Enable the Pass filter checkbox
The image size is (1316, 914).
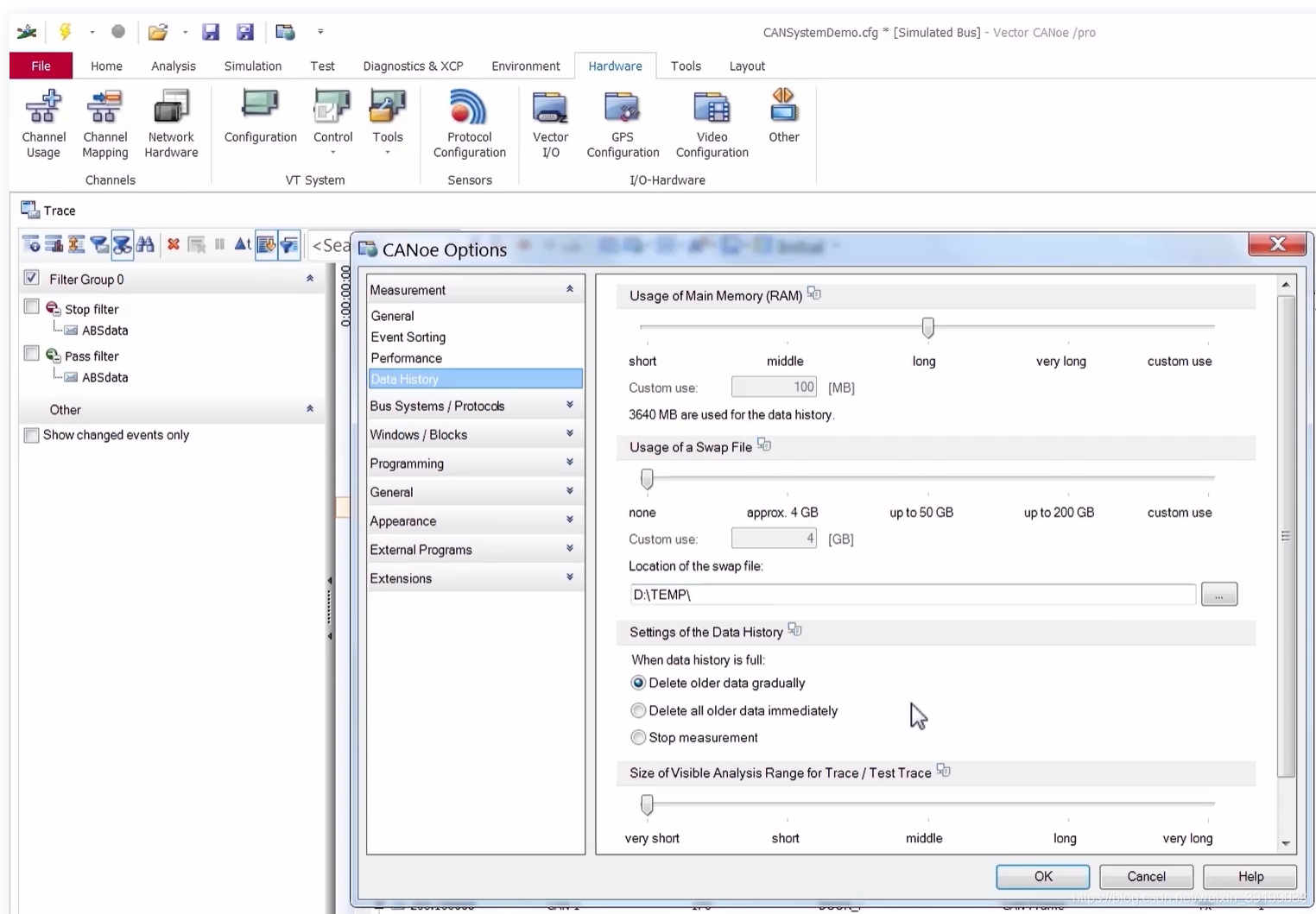tap(32, 354)
